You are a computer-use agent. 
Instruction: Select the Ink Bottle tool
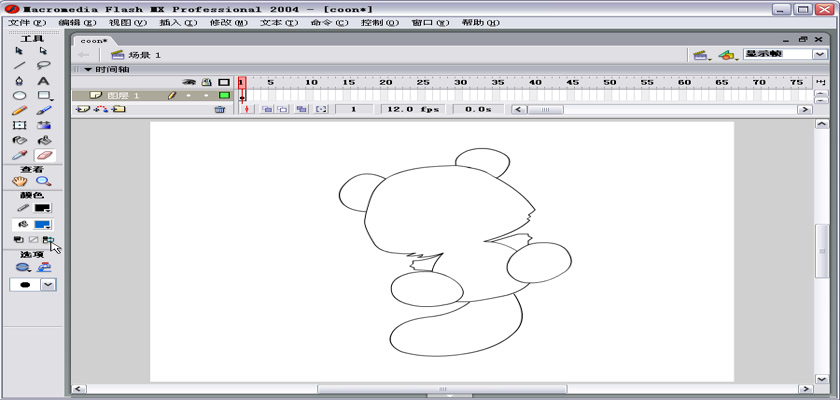[20, 141]
